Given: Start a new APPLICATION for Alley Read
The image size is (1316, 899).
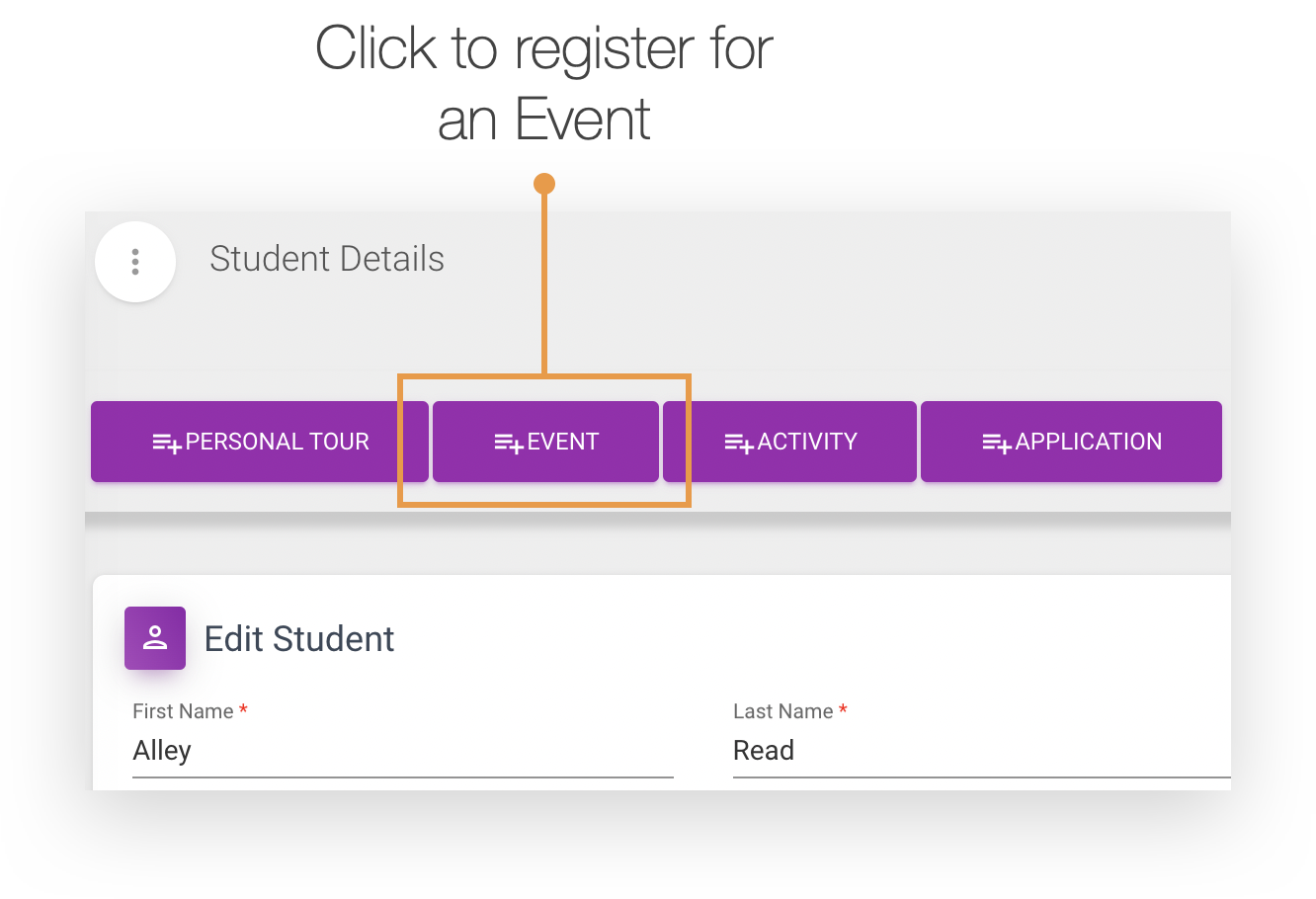Looking at the screenshot, I should point(1071,442).
